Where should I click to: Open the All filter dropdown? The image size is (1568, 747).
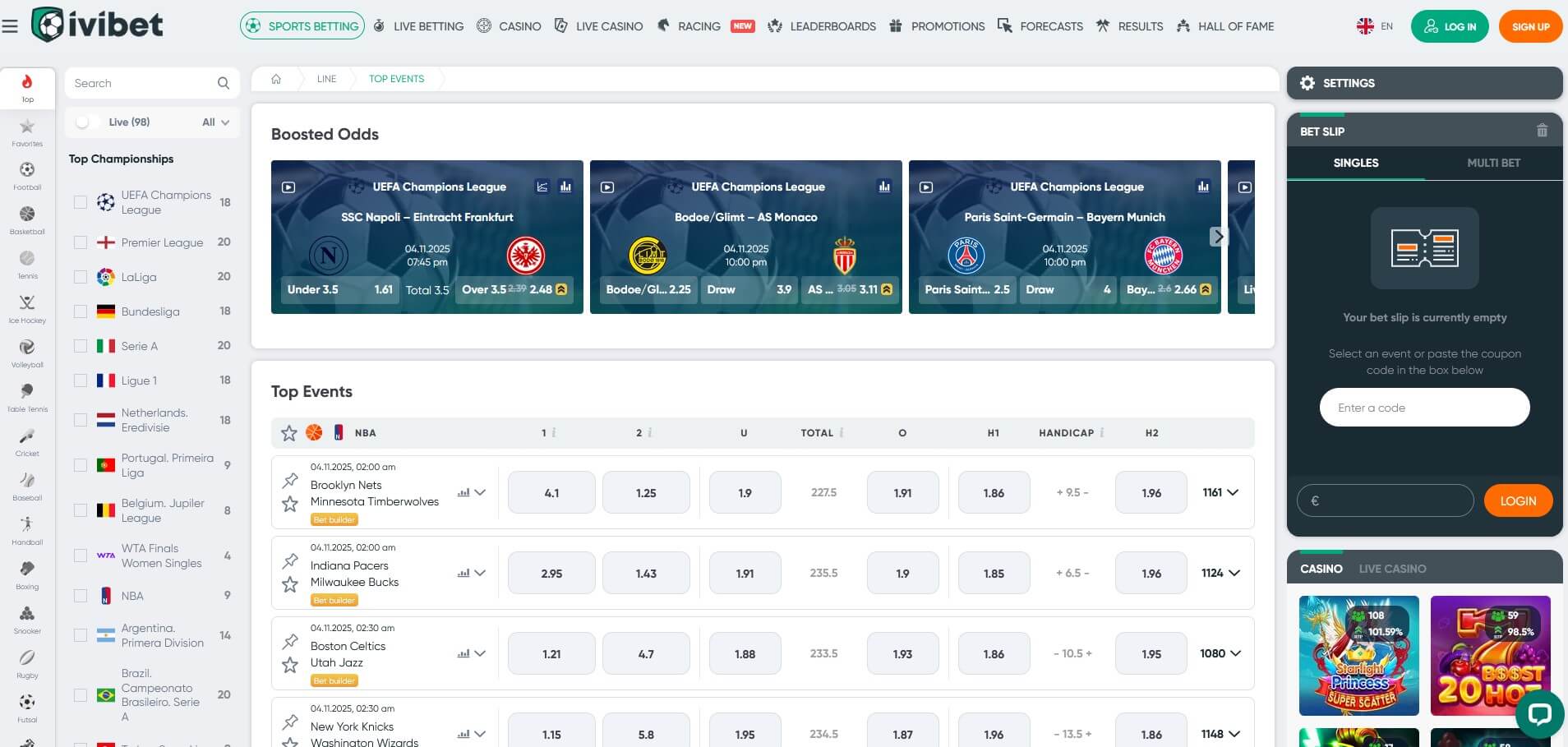pos(215,122)
